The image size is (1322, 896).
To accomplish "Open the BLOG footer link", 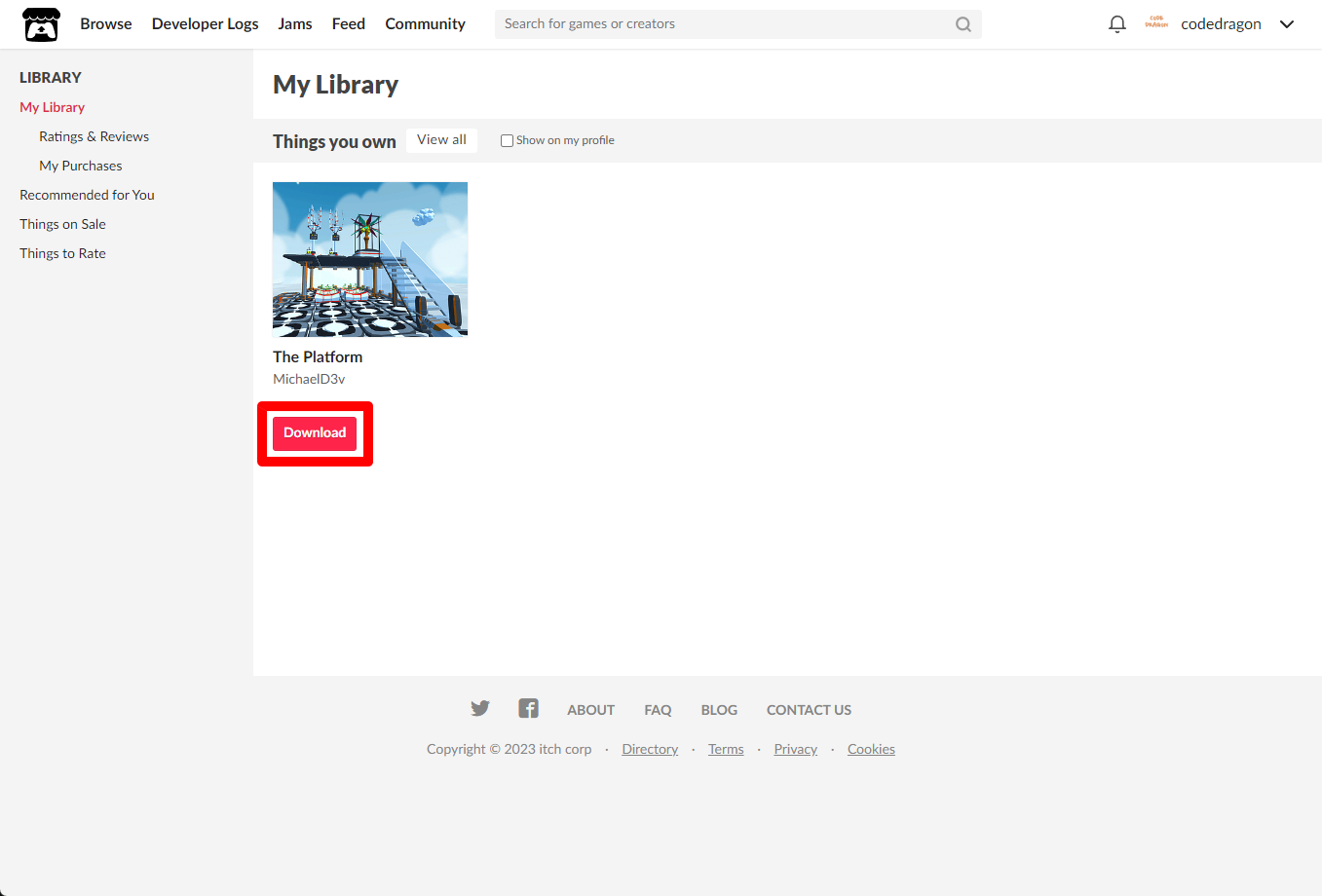I will click(x=719, y=710).
